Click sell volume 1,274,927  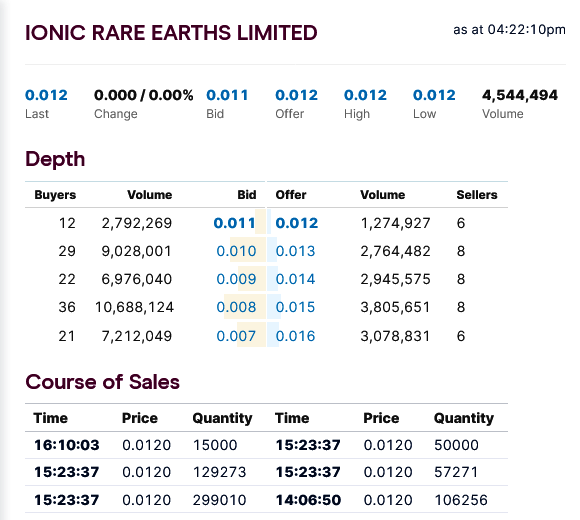395,223
